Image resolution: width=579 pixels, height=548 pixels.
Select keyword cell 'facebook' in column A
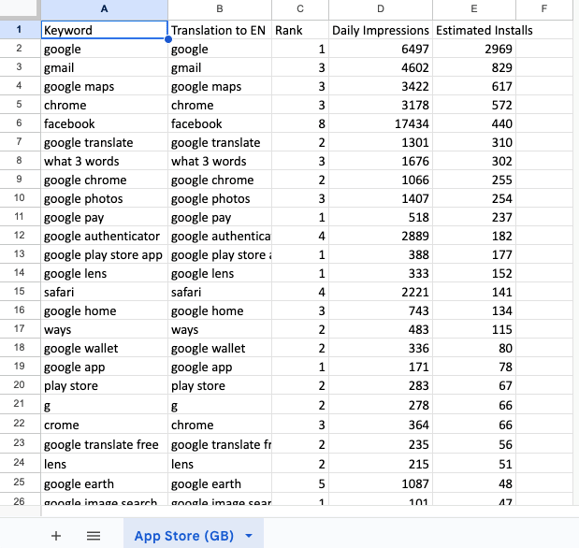(x=104, y=123)
